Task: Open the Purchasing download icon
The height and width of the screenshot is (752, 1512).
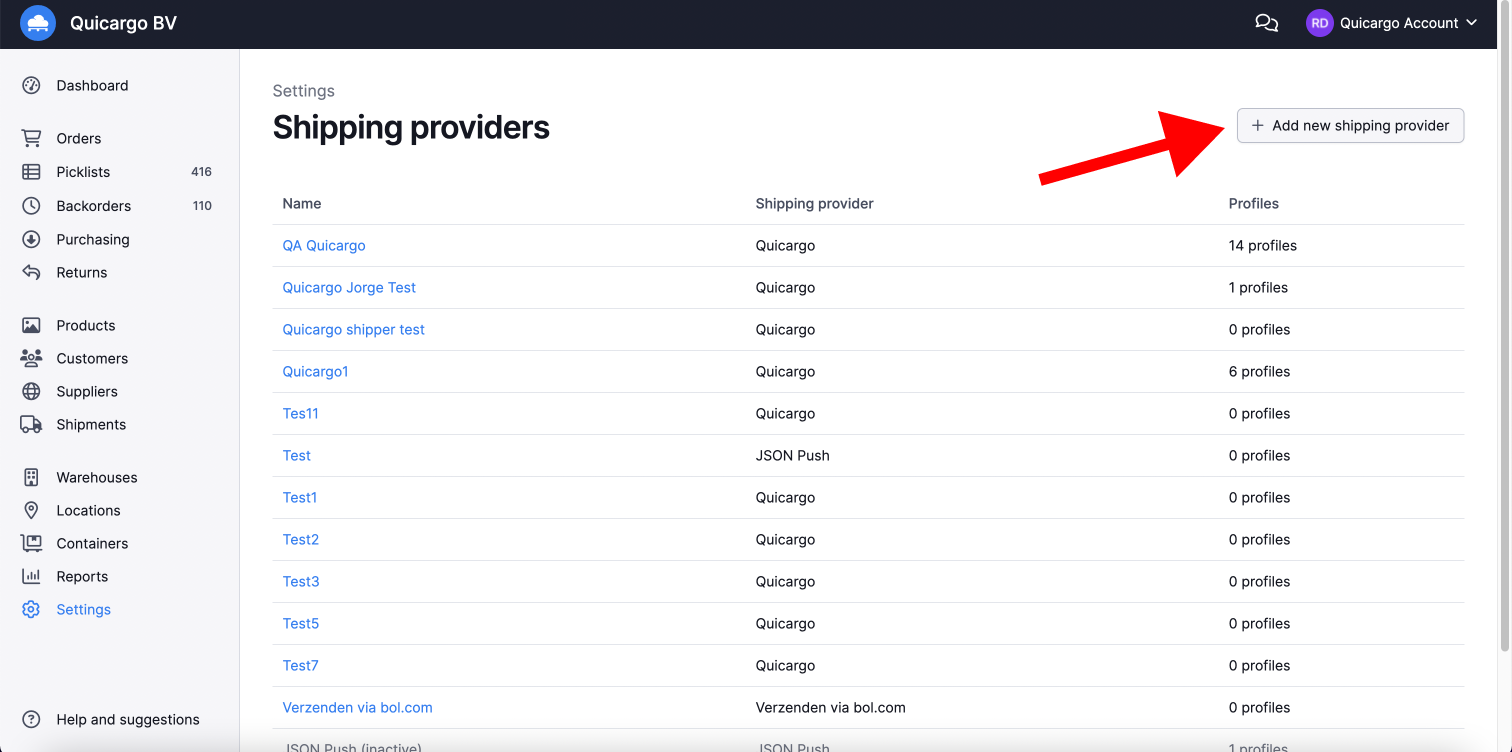Action: (x=31, y=240)
